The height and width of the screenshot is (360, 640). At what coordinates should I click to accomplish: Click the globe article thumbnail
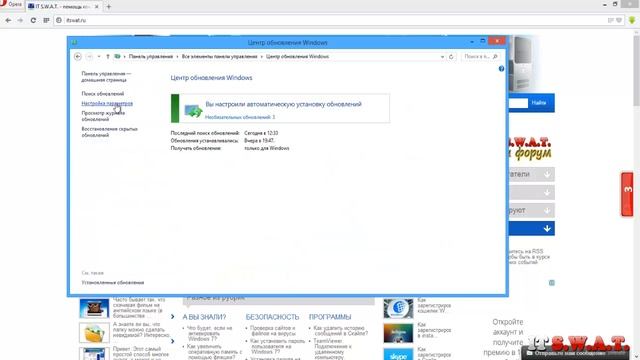398,308
